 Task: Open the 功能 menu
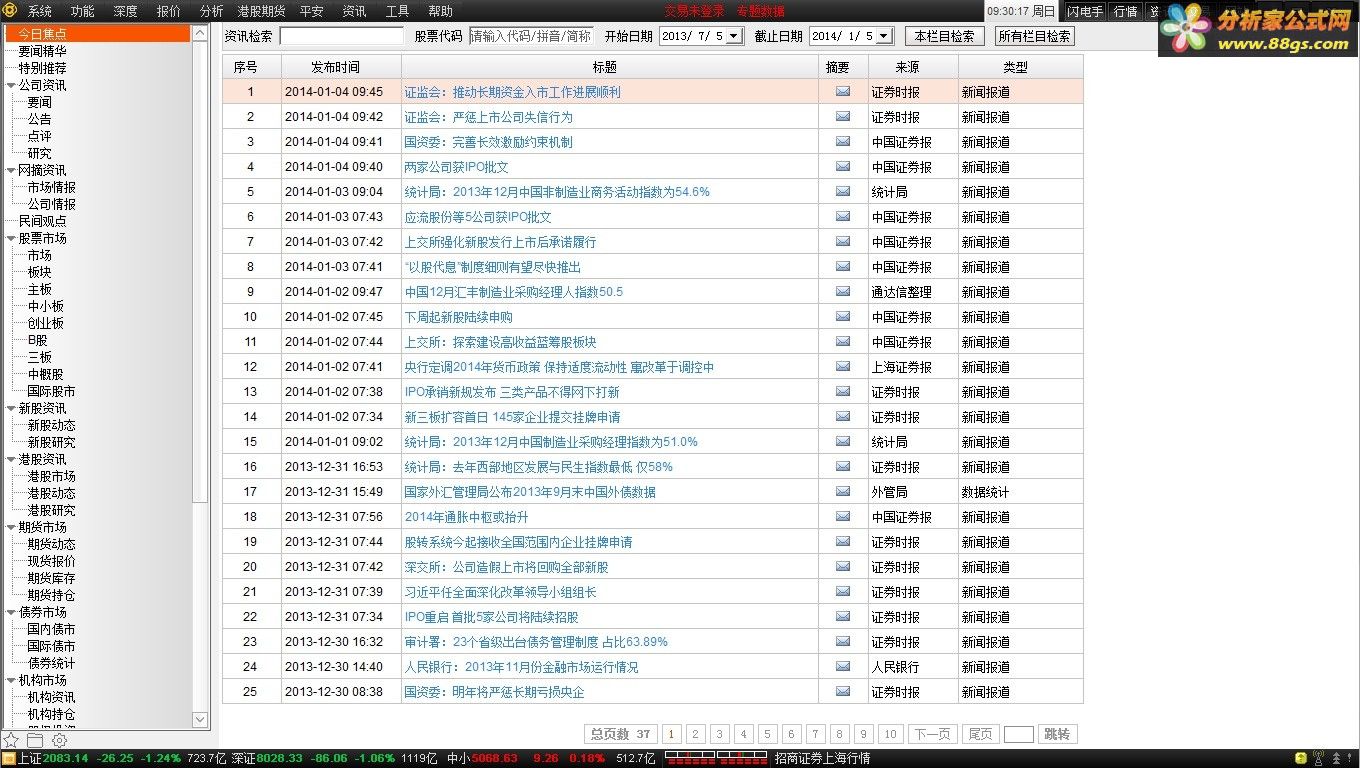(83, 11)
